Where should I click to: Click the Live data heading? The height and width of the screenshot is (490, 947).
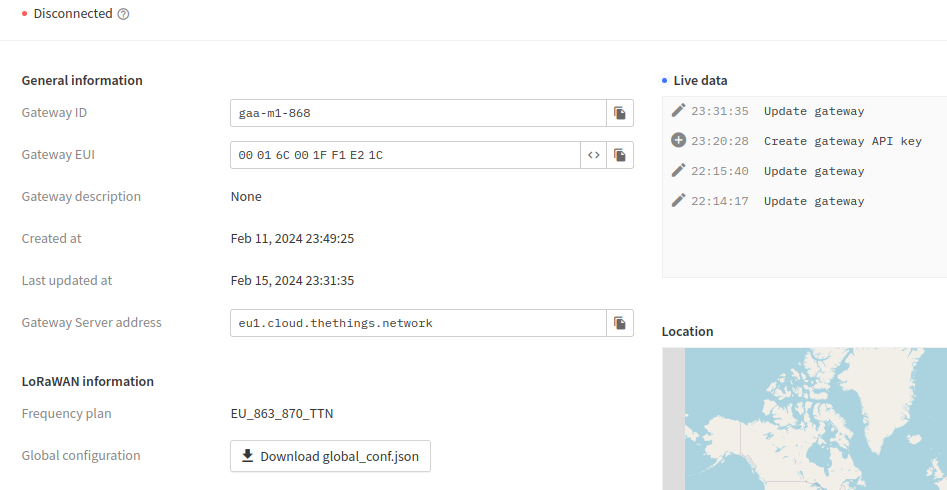[700, 80]
